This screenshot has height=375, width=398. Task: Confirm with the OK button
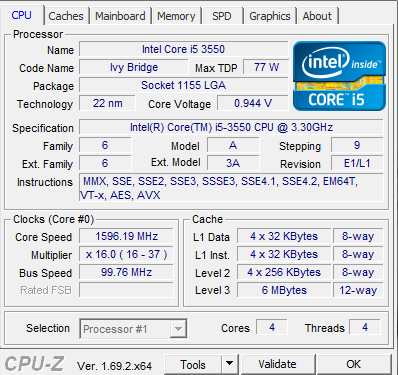pos(354,364)
